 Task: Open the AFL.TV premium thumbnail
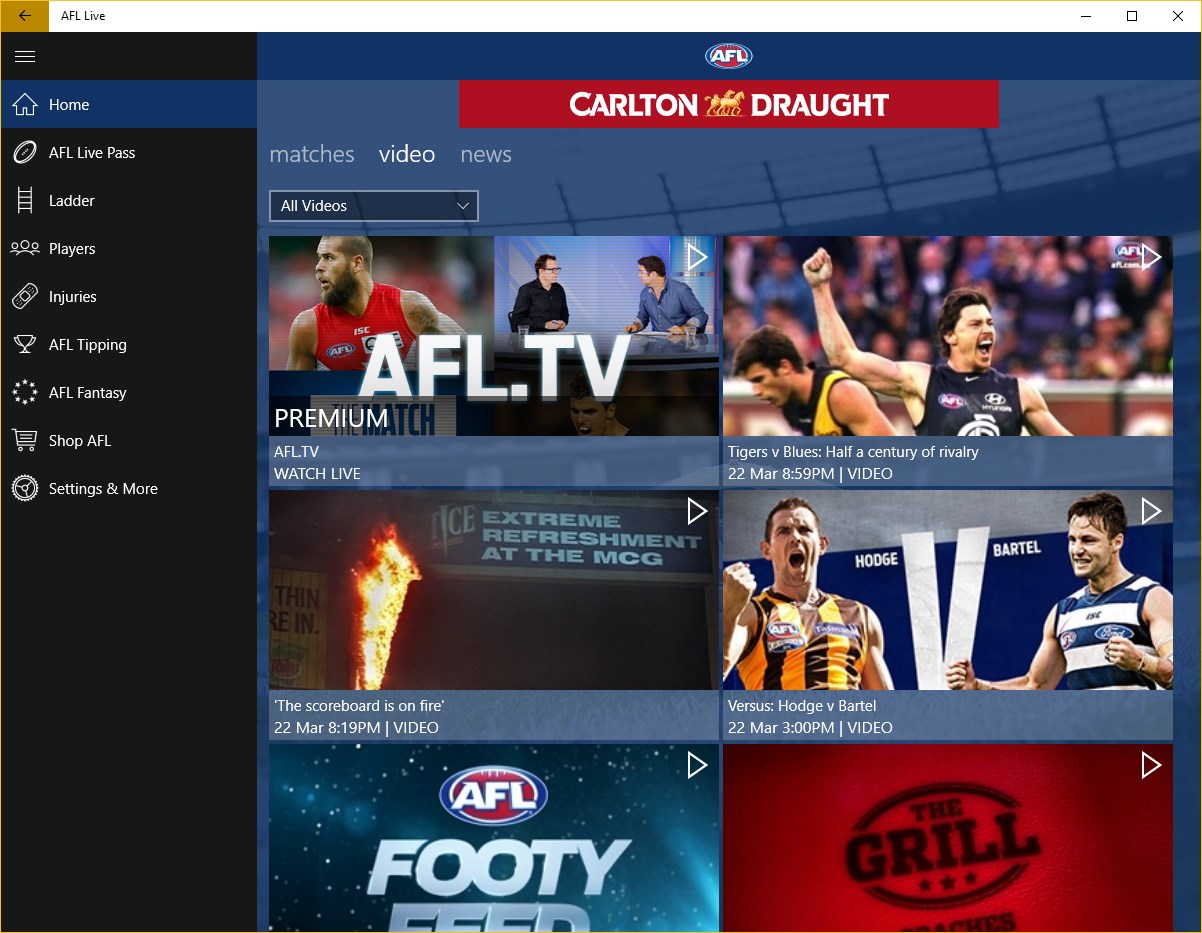[x=494, y=336]
